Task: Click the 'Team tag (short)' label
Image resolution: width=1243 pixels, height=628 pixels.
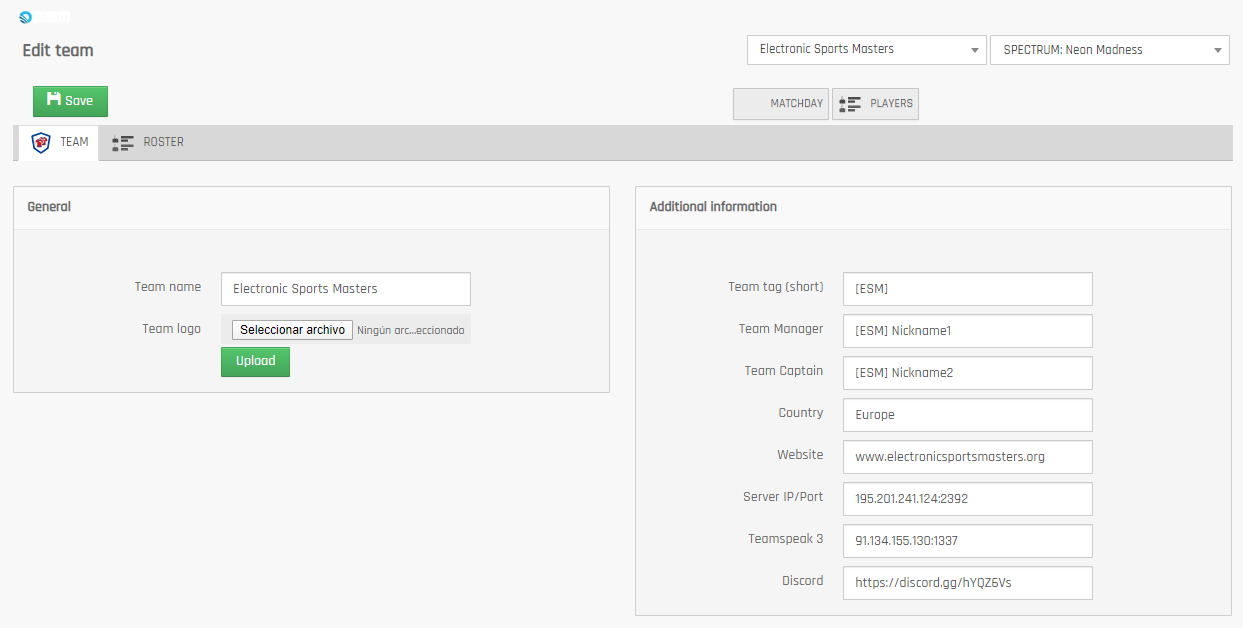Action: (x=776, y=287)
